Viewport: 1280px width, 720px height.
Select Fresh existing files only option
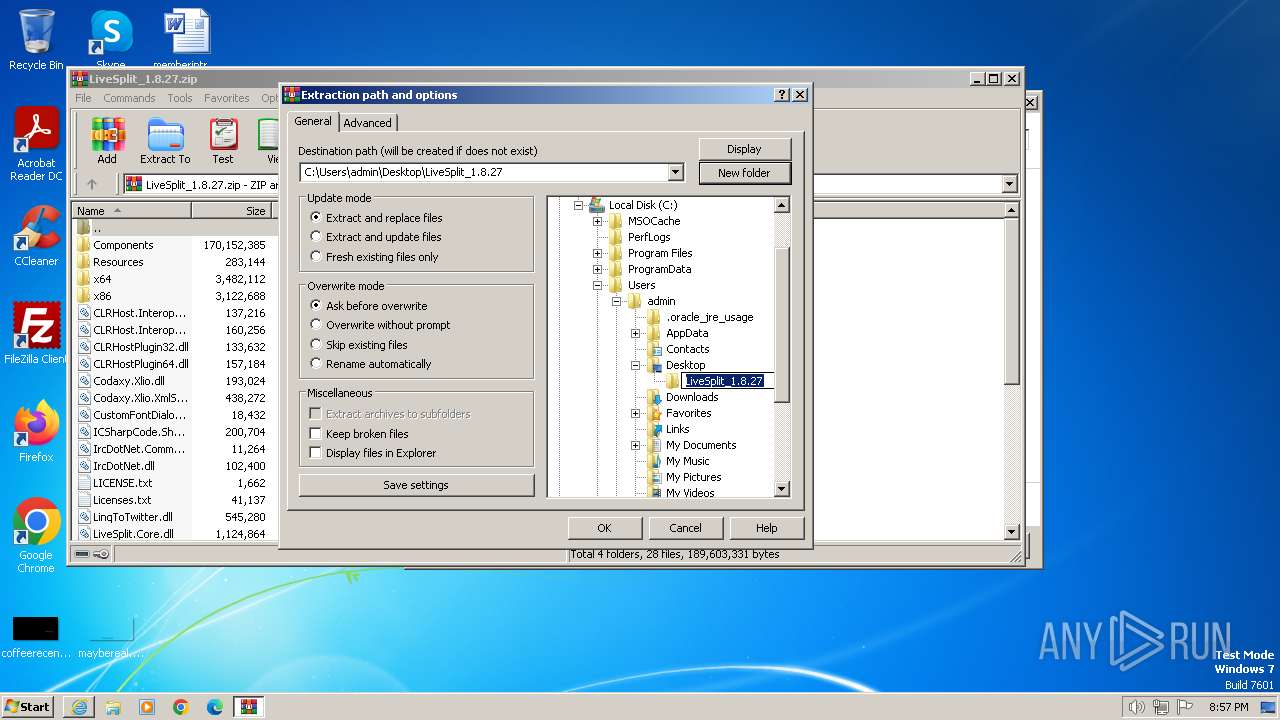[x=374, y=257]
